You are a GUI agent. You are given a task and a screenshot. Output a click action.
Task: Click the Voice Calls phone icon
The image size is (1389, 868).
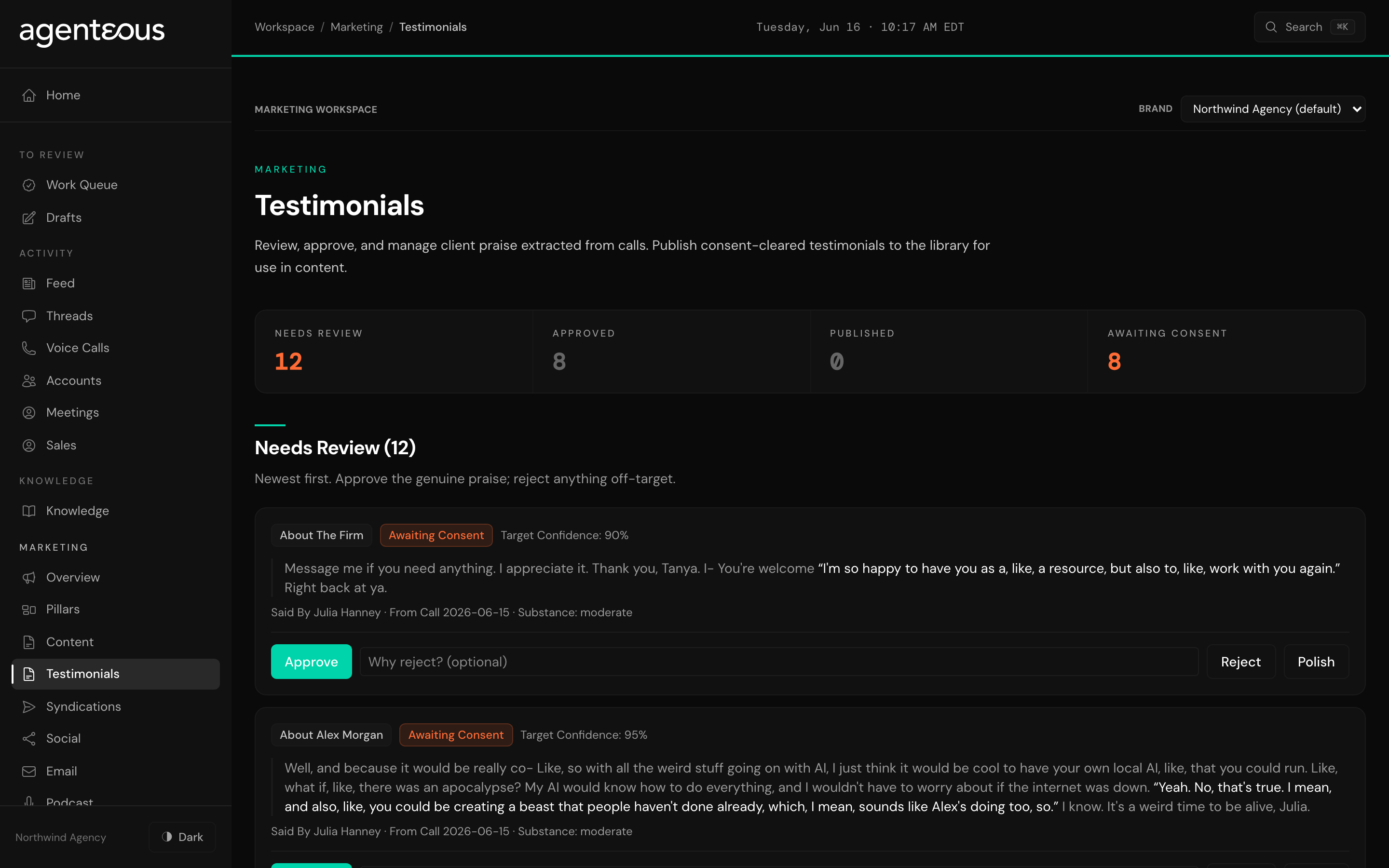29,348
